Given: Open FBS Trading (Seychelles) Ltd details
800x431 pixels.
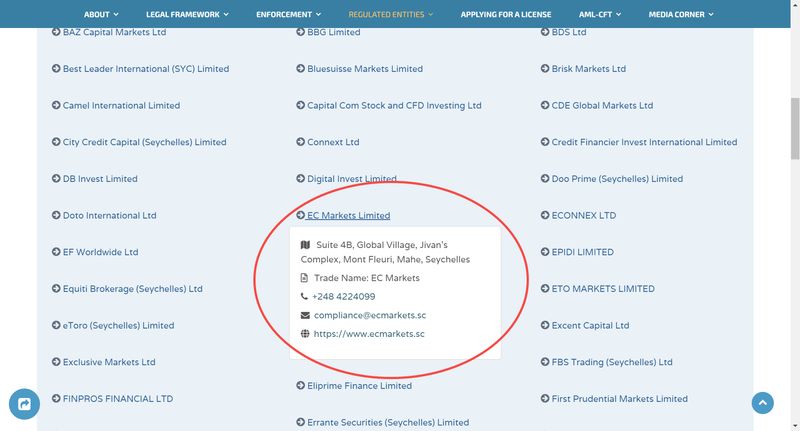Looking at the screenshot, I should pos(612,362).
